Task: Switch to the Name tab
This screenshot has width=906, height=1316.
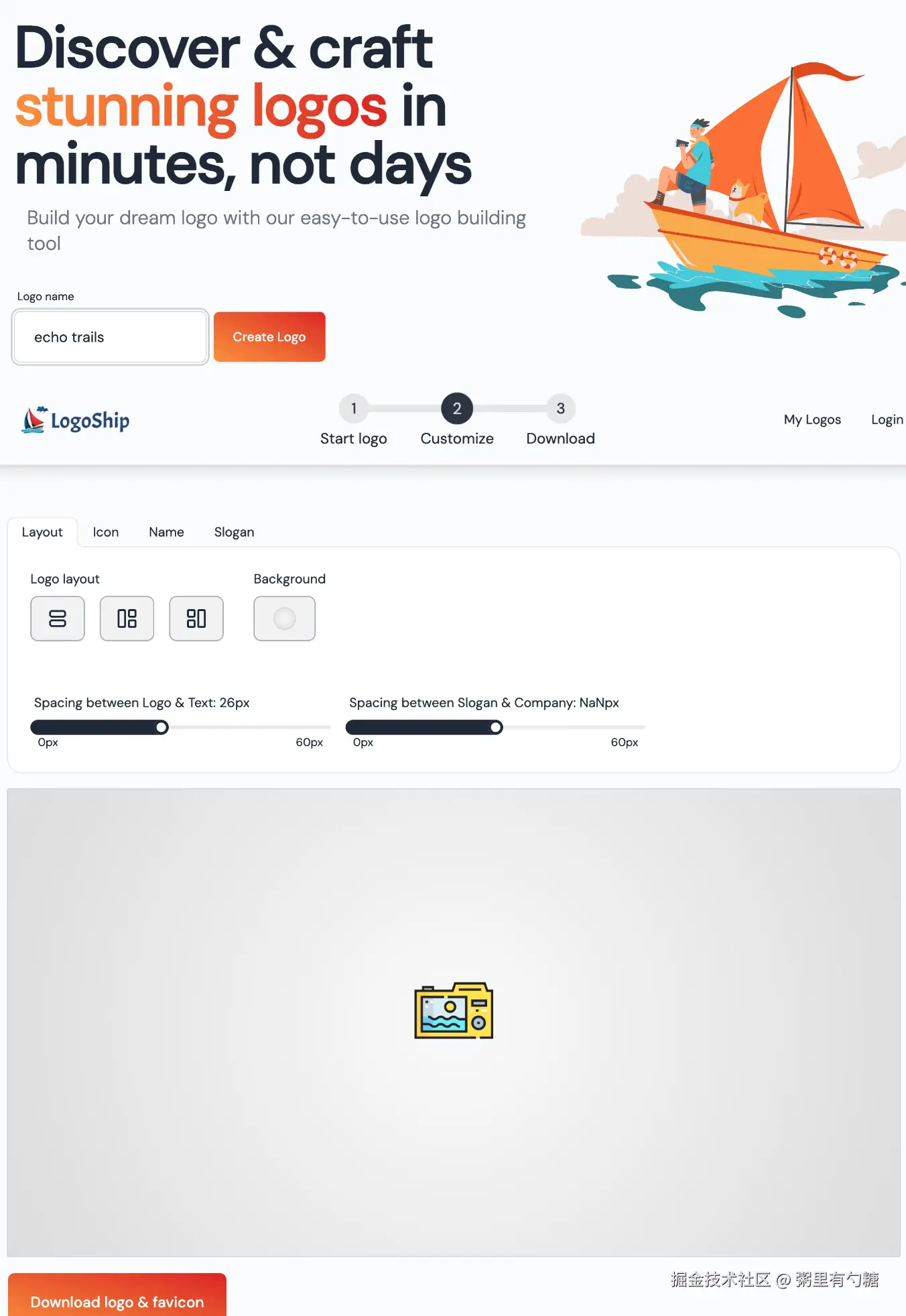Action: coord(166,532)
